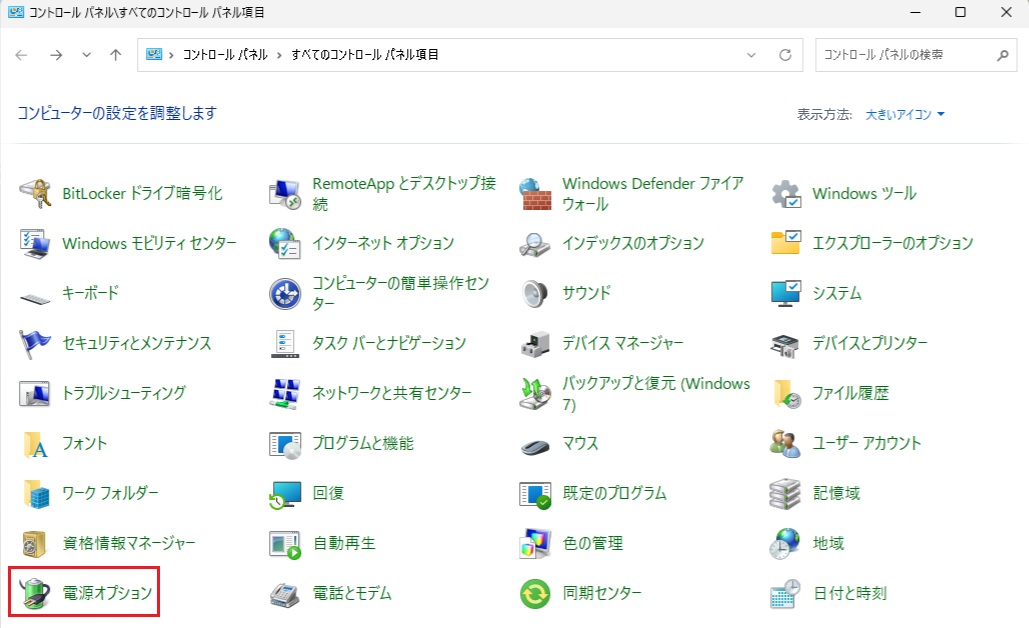1029x628 pixels.
Task: Go back with the back arrow
Action: point(21,55)
